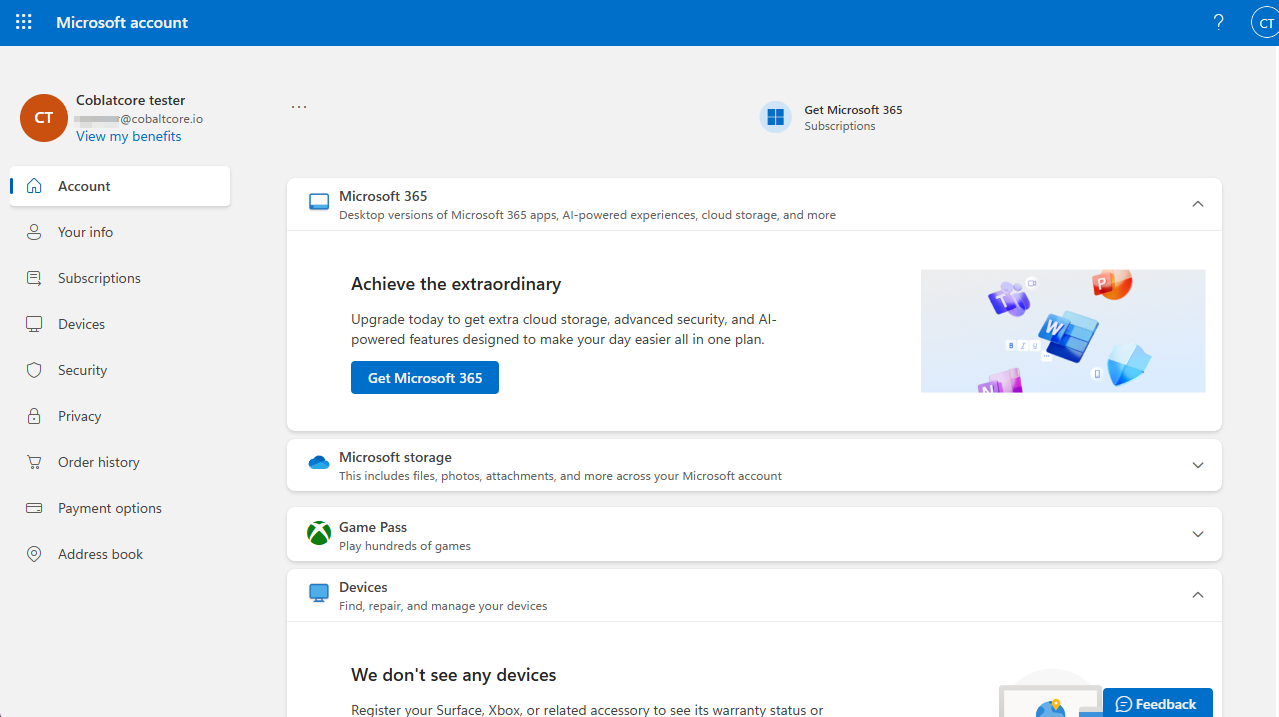Image resolution: width=1279 pixels, height=717 pixels.
Task: Click the help question mark icon
Action: pos(1218,22)
